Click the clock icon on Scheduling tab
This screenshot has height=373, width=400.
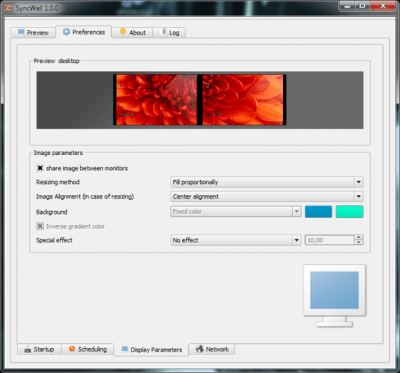point(72,349)
